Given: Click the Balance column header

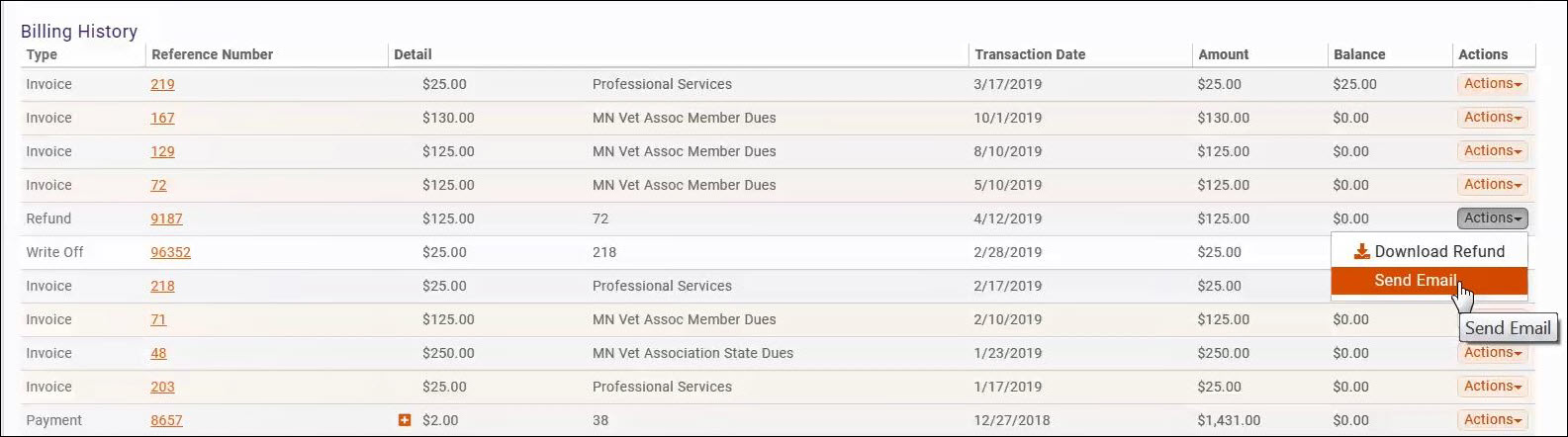Looking at the screenshot, I should [x=1359, y=54].
